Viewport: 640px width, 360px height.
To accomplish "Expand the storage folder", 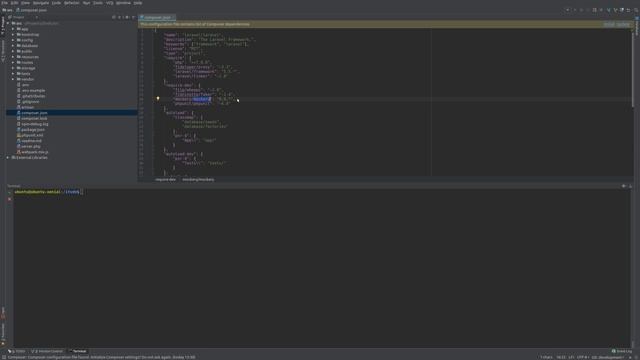I will (x=13, y=68).
